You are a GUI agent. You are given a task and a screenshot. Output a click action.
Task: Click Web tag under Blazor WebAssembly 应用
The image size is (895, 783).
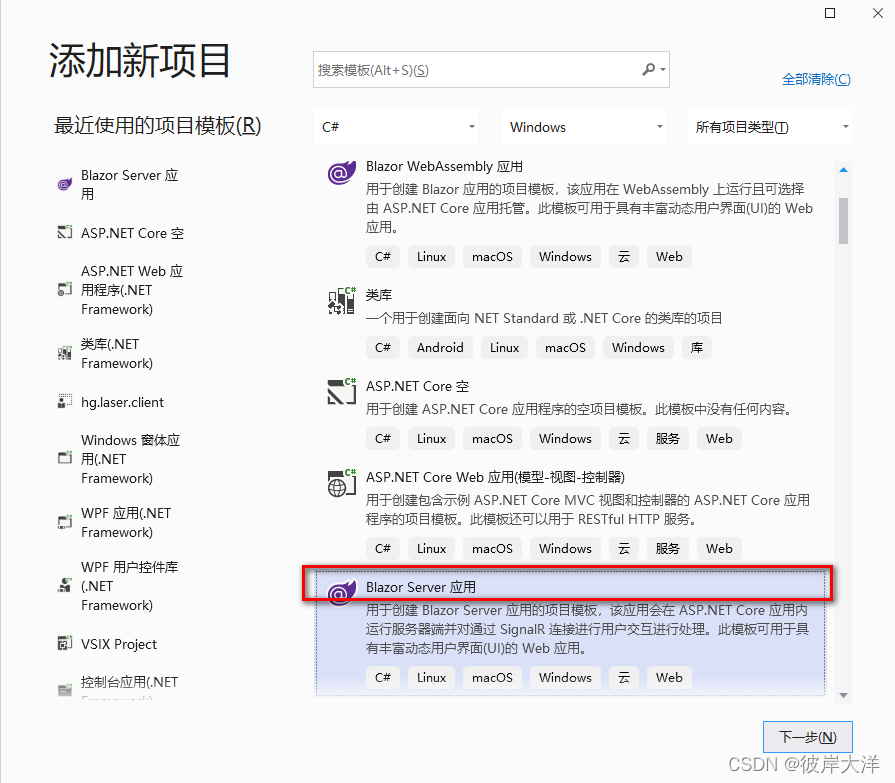[669, 256]
